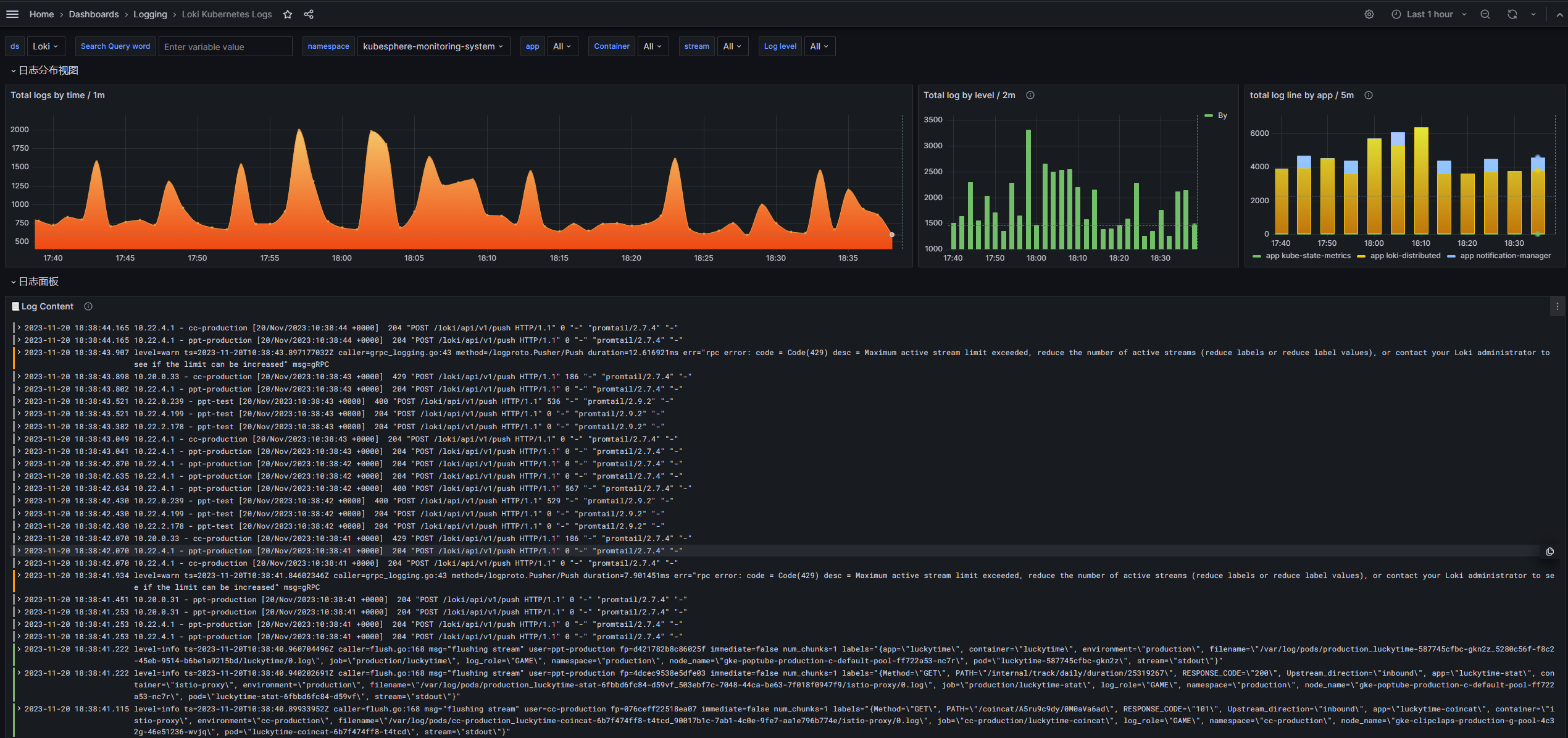Open dashboard settings gear
This screenshot has height=738, width=1568.
click(1369, 14)
